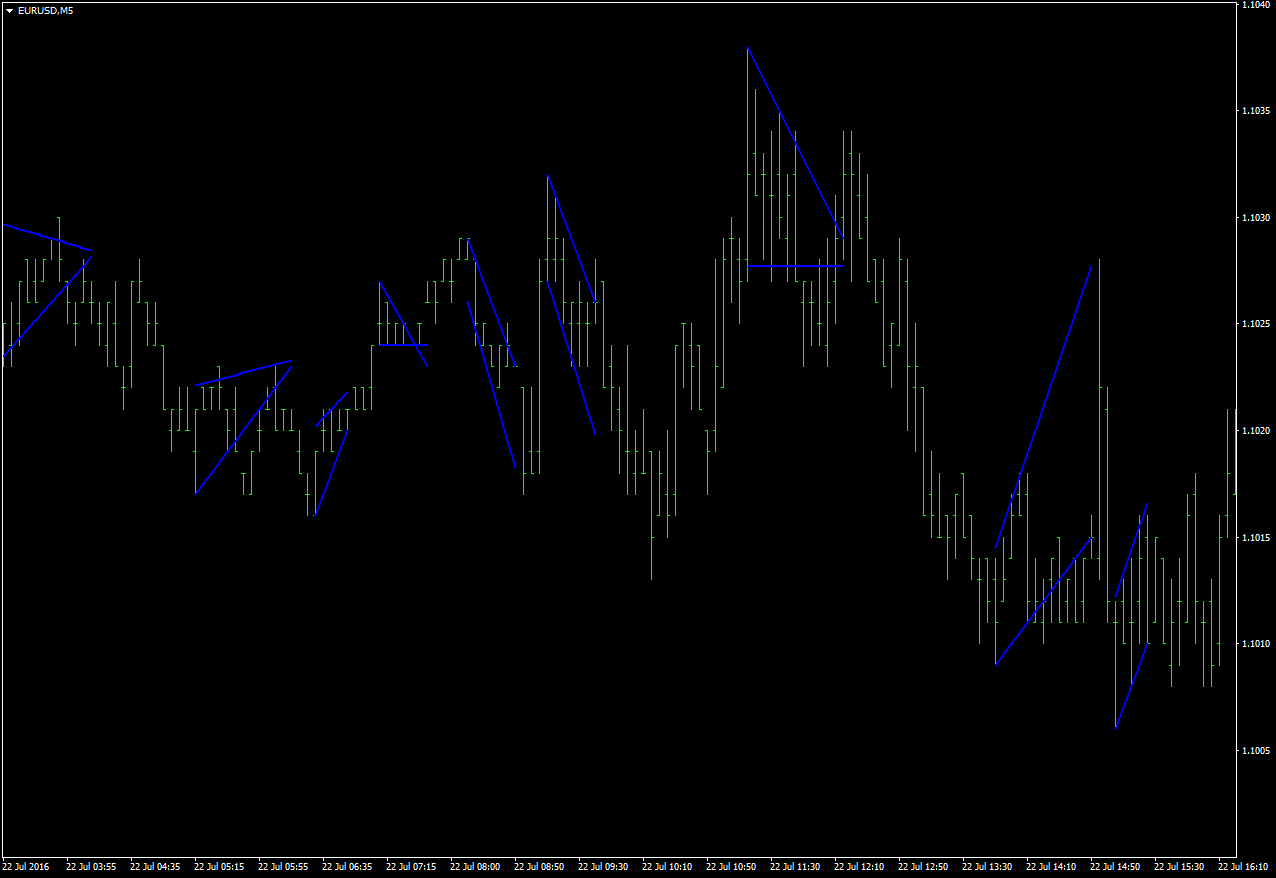Click the 22 Jul 12:10 time label
The height and width of the screenshot is (878, 1276).
[857, 867]
